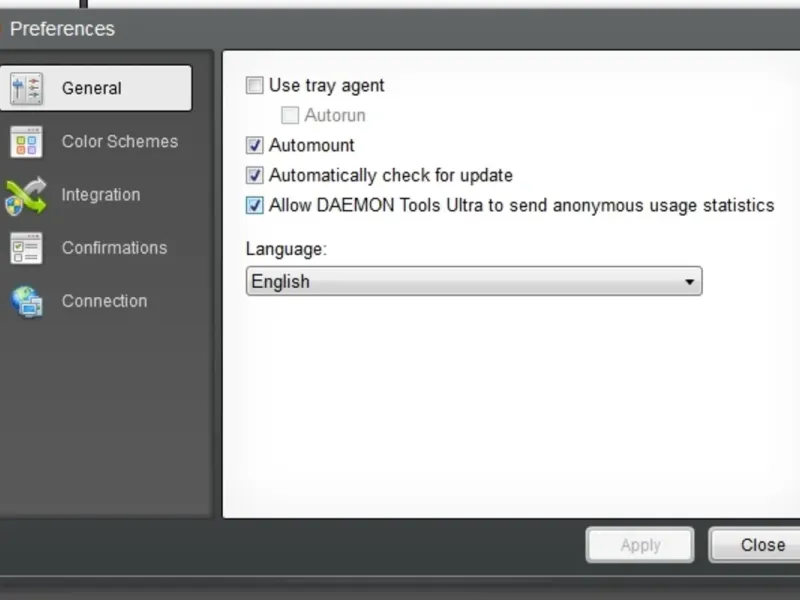This screenshot has width=800, height=600.
Task: Click the Connection globe icon
Action: 26,301
